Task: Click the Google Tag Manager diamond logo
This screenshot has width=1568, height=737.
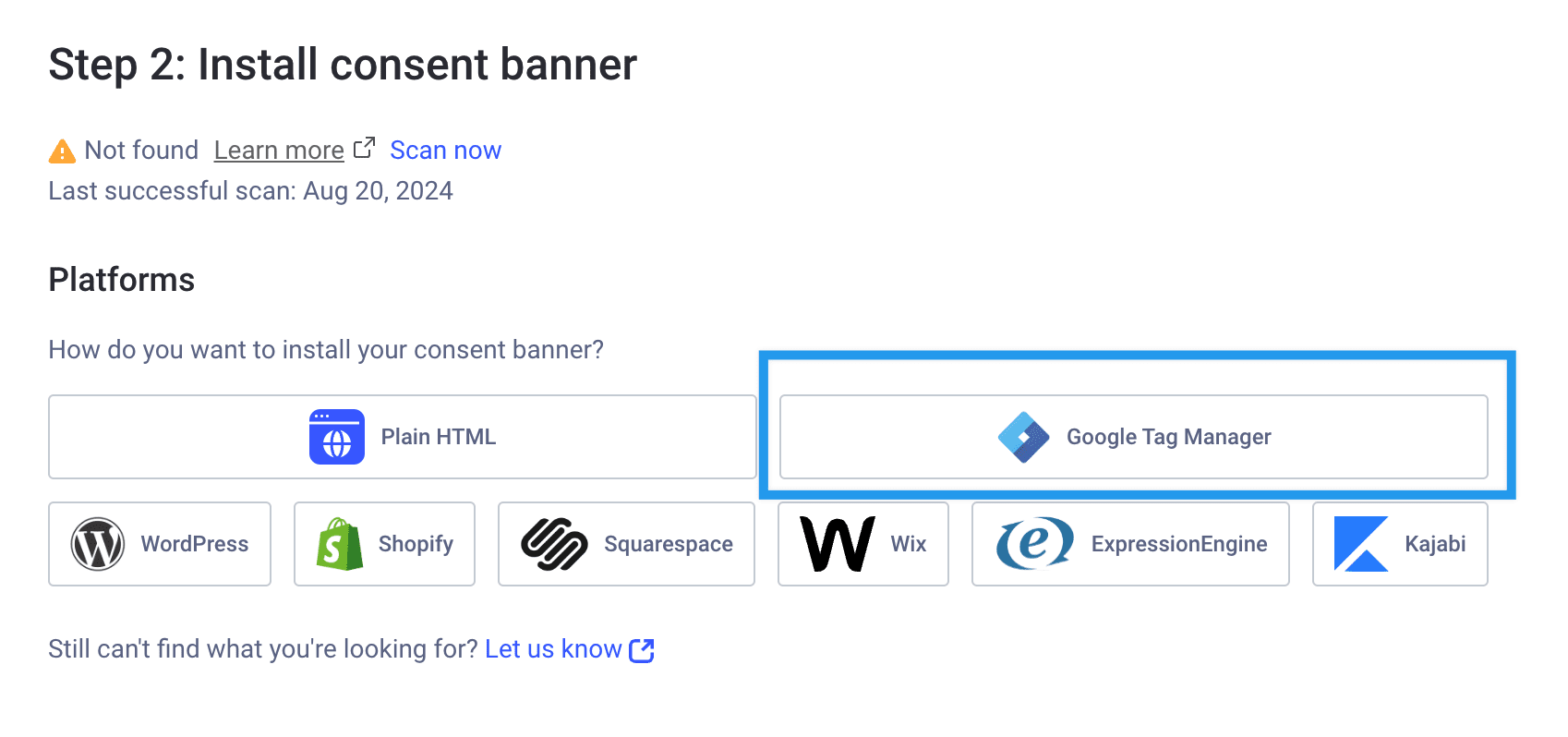Action: tap(1023, 437)
